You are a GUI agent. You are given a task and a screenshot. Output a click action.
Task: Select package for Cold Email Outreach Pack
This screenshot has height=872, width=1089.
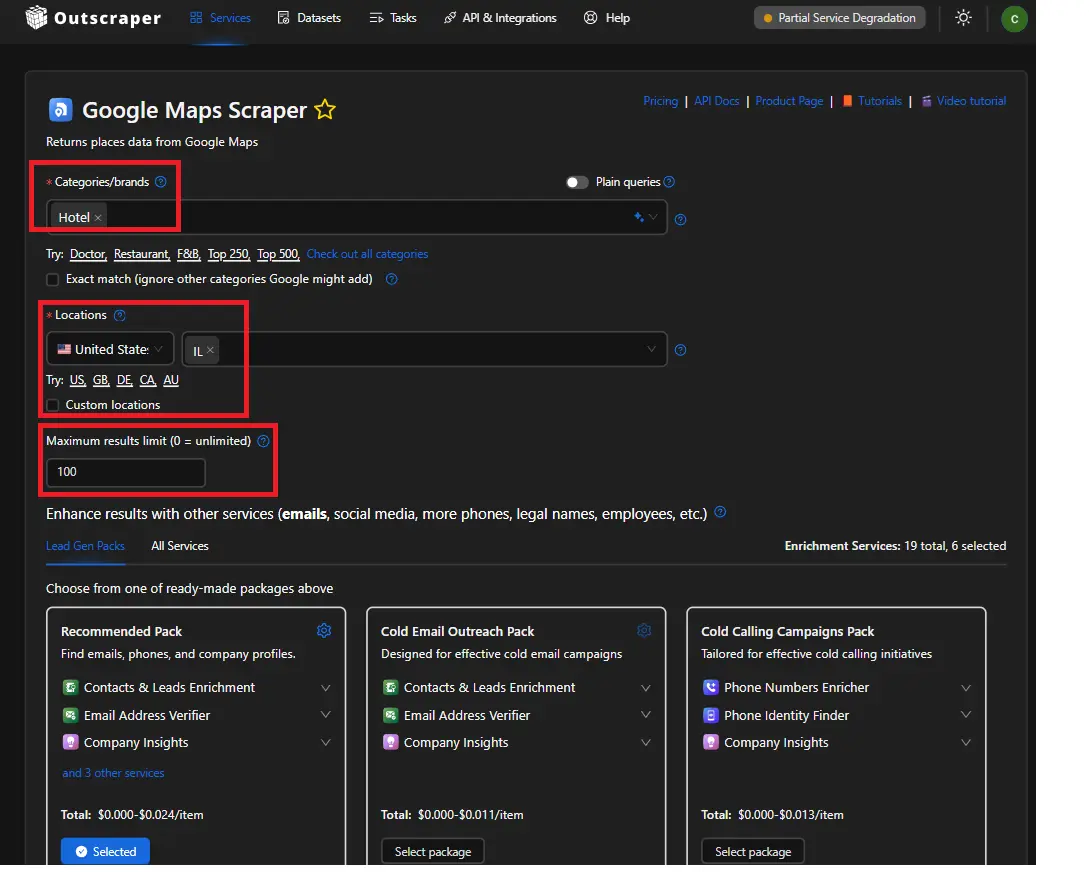(x=433, y=851)
